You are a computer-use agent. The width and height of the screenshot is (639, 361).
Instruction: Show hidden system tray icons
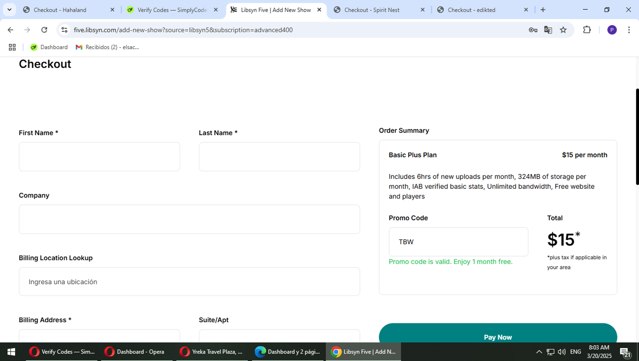tap(539, 352)
